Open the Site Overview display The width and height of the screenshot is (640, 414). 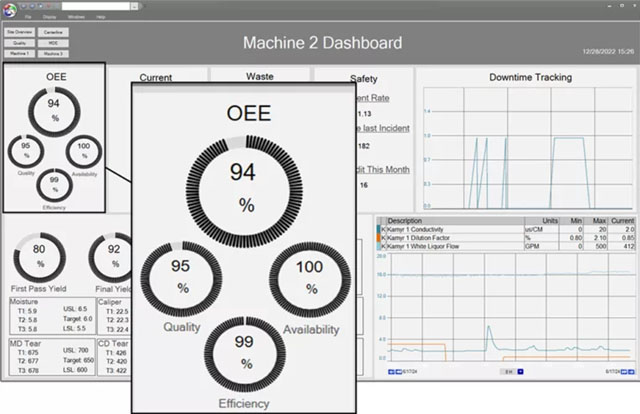(x=20, y=32)
